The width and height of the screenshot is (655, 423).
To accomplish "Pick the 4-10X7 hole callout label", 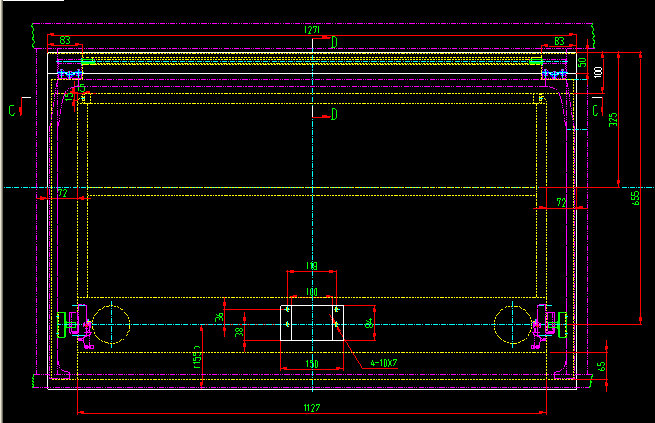I will (x=384, y=362).
